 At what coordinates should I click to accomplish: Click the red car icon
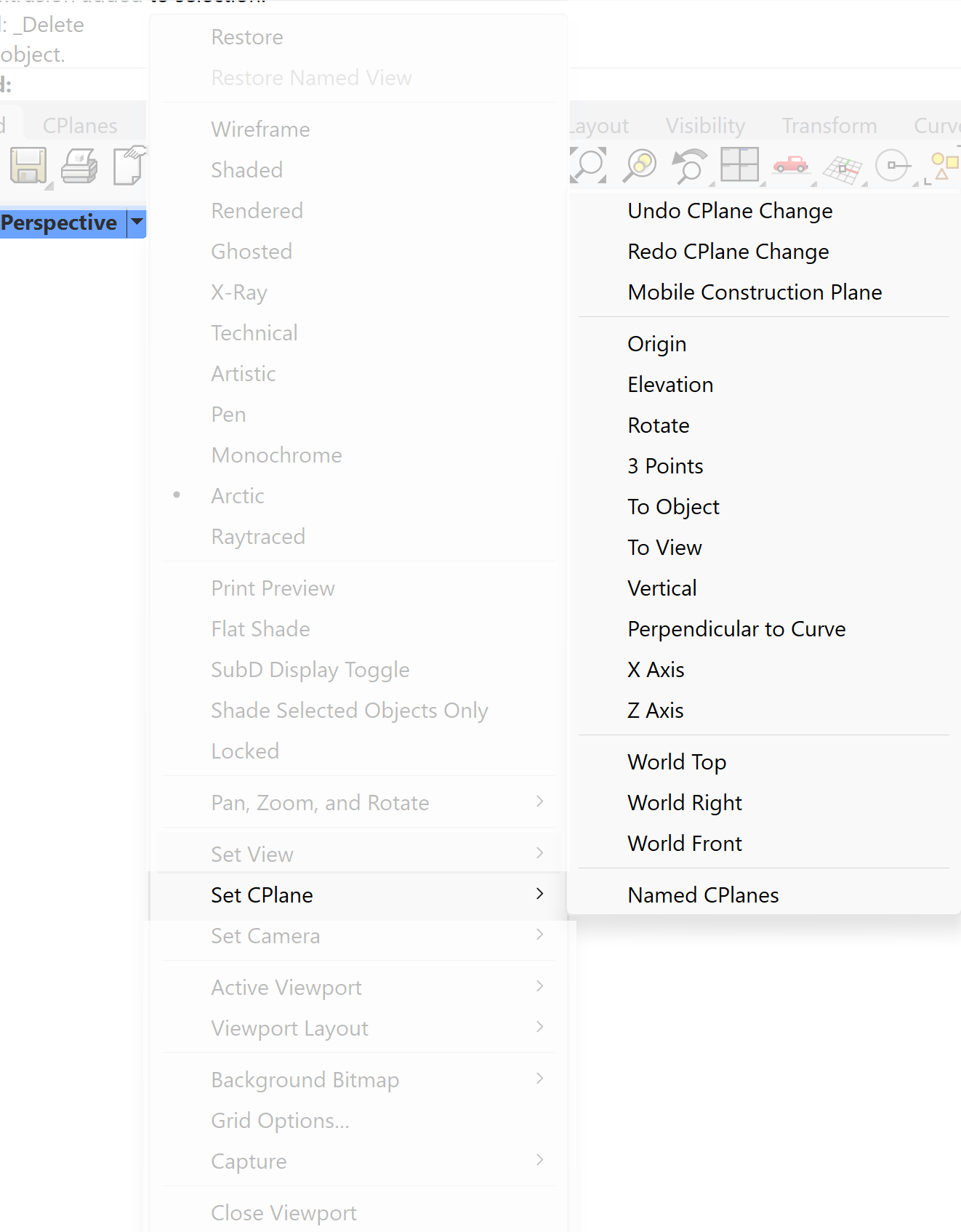pos(790,165)
